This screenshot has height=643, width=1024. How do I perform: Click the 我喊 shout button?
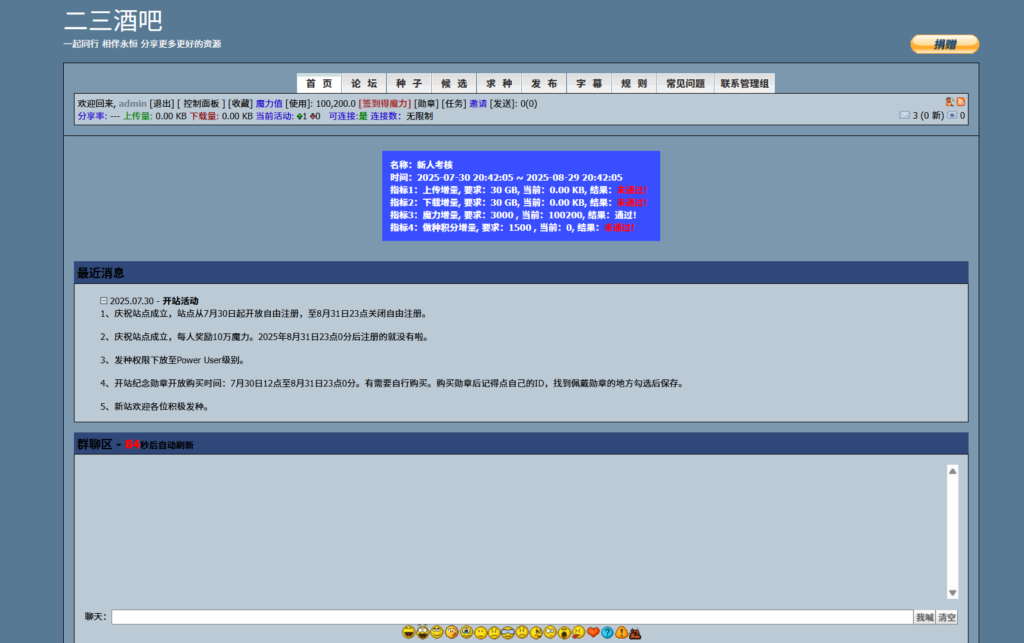pyautogui.click(x=924, y=617)
